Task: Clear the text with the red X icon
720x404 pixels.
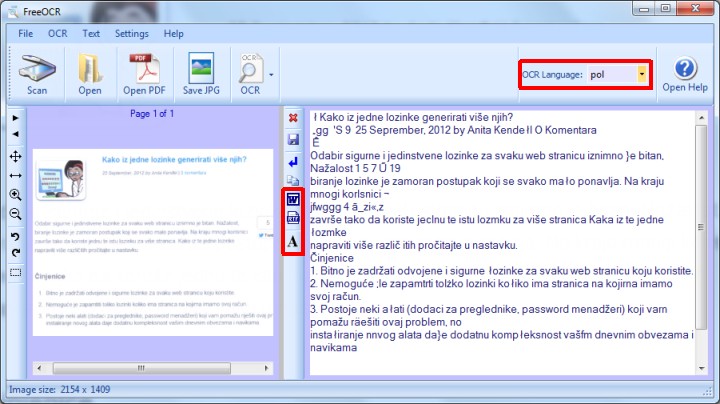Action: [293, 118]
